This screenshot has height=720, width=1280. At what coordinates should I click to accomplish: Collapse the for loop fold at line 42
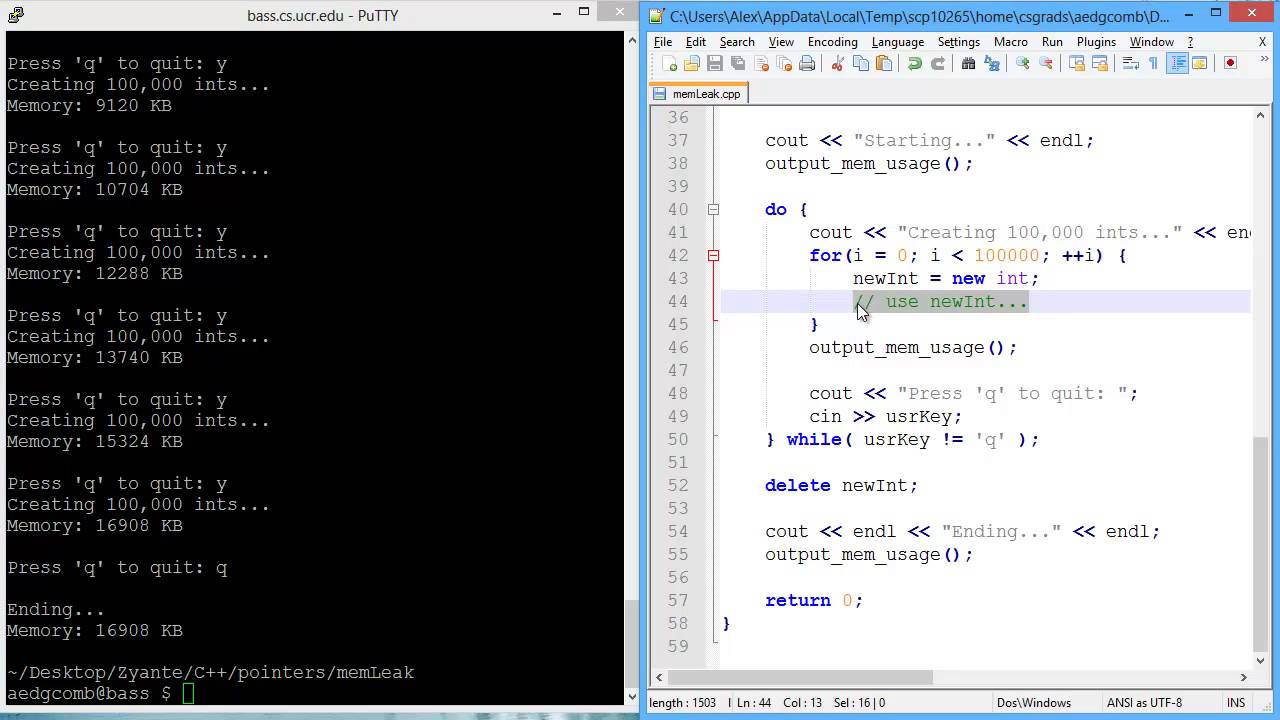tap(713, 256)
